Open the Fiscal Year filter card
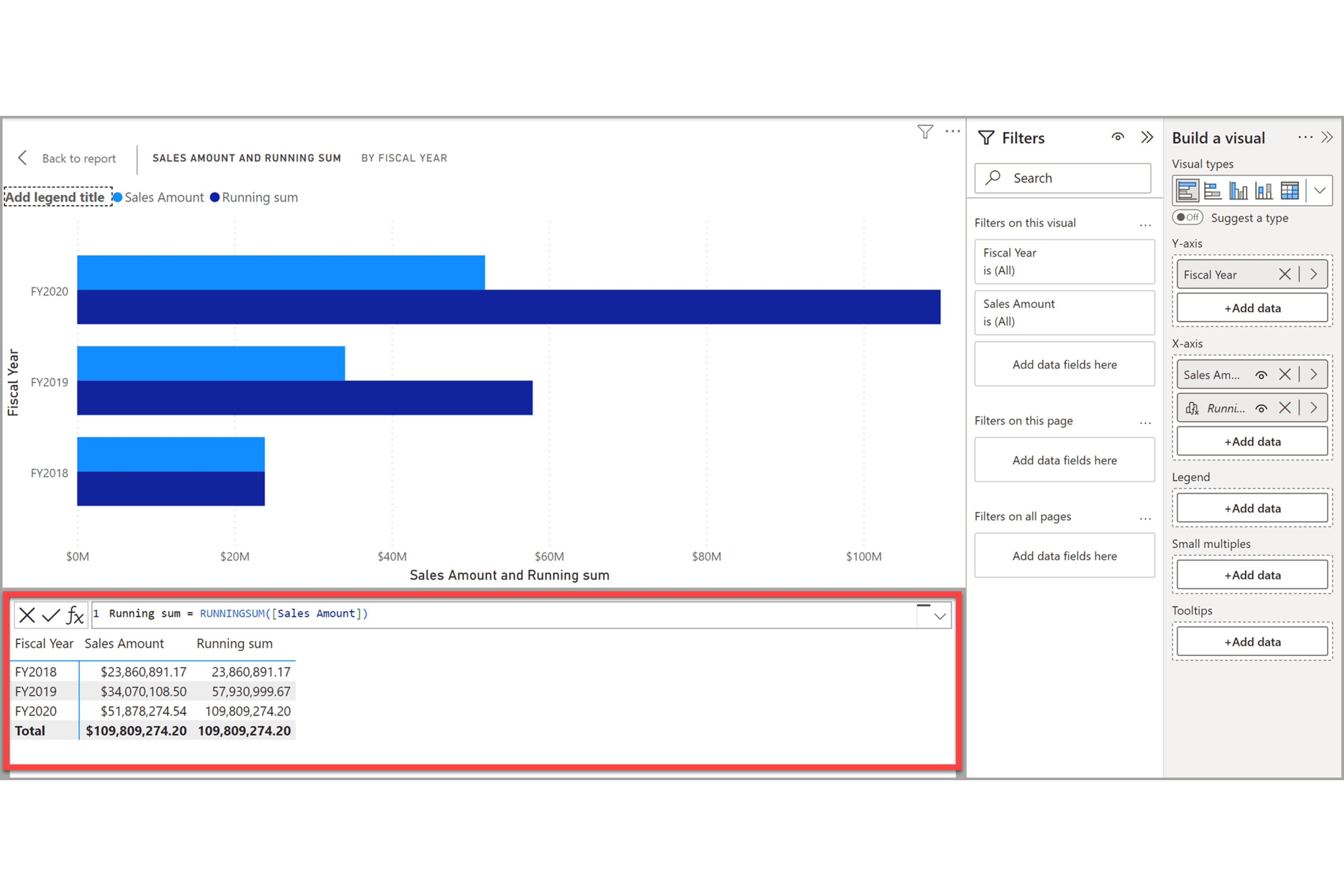The width and height of the screenshot is (1344, 896). pyautogui.click(x=1065, y=262)
